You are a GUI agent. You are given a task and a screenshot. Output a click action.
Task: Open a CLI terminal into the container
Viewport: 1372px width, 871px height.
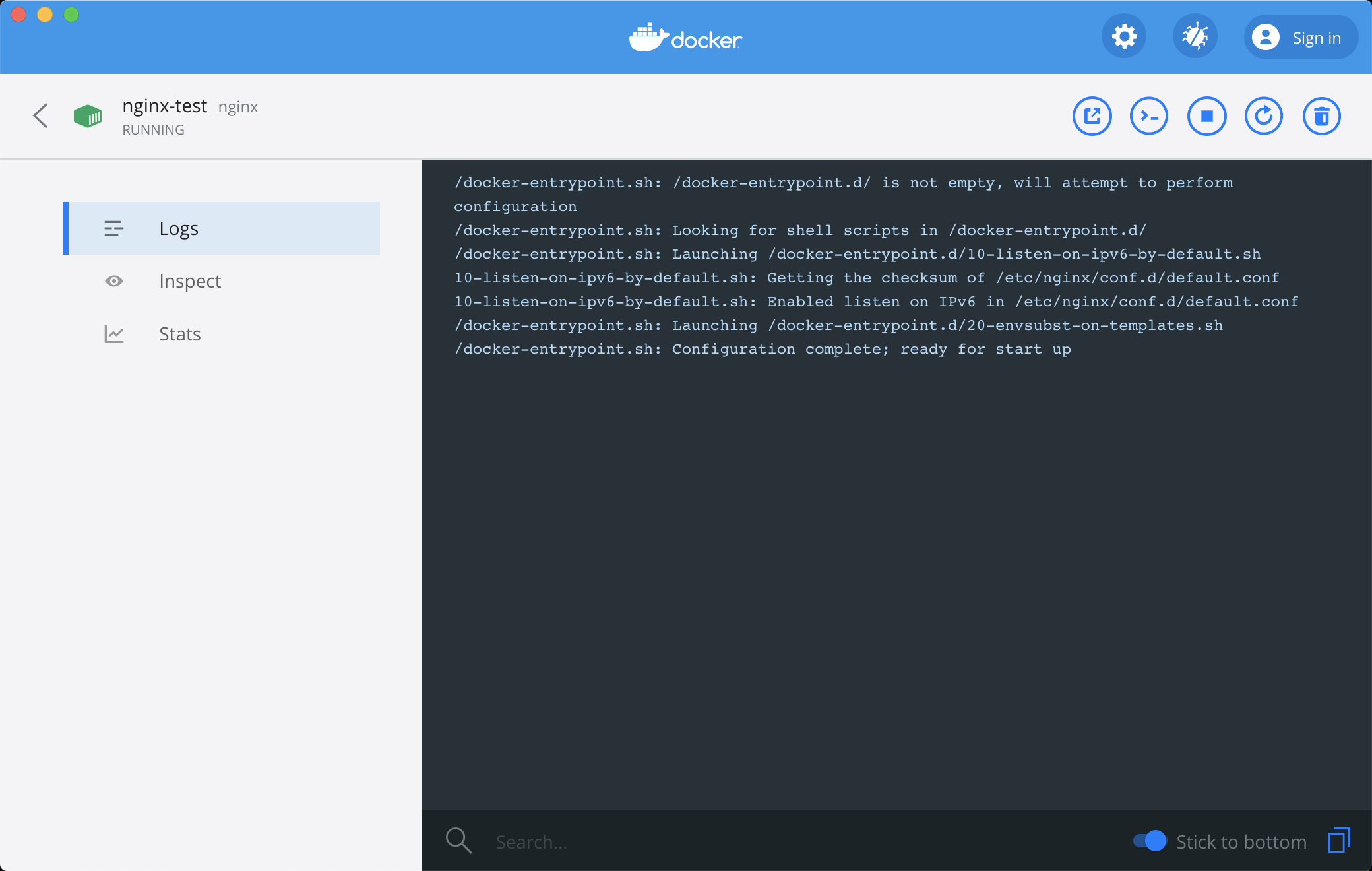[1149, 115]
